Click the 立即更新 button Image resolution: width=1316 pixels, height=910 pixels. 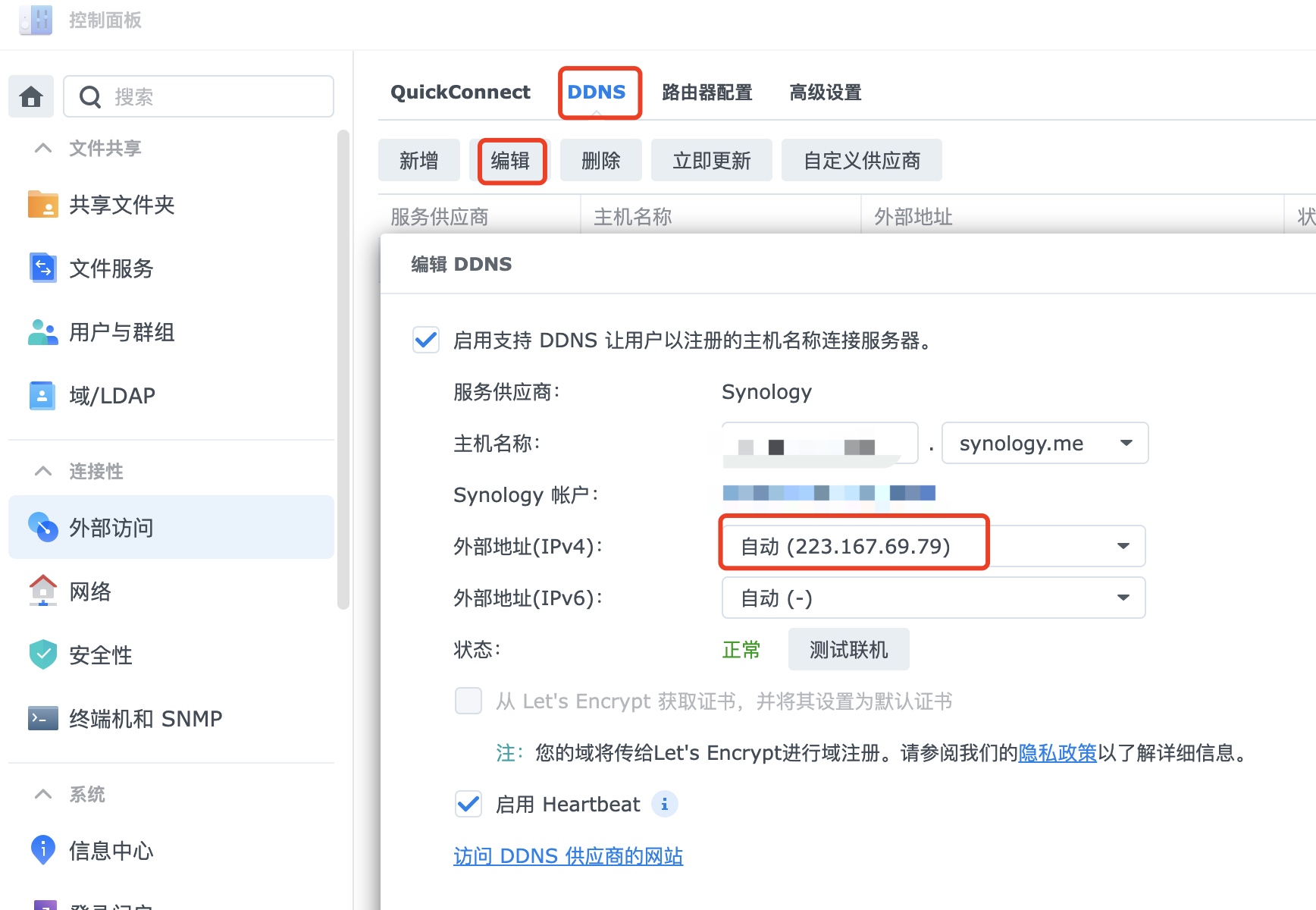coord(712,160)
